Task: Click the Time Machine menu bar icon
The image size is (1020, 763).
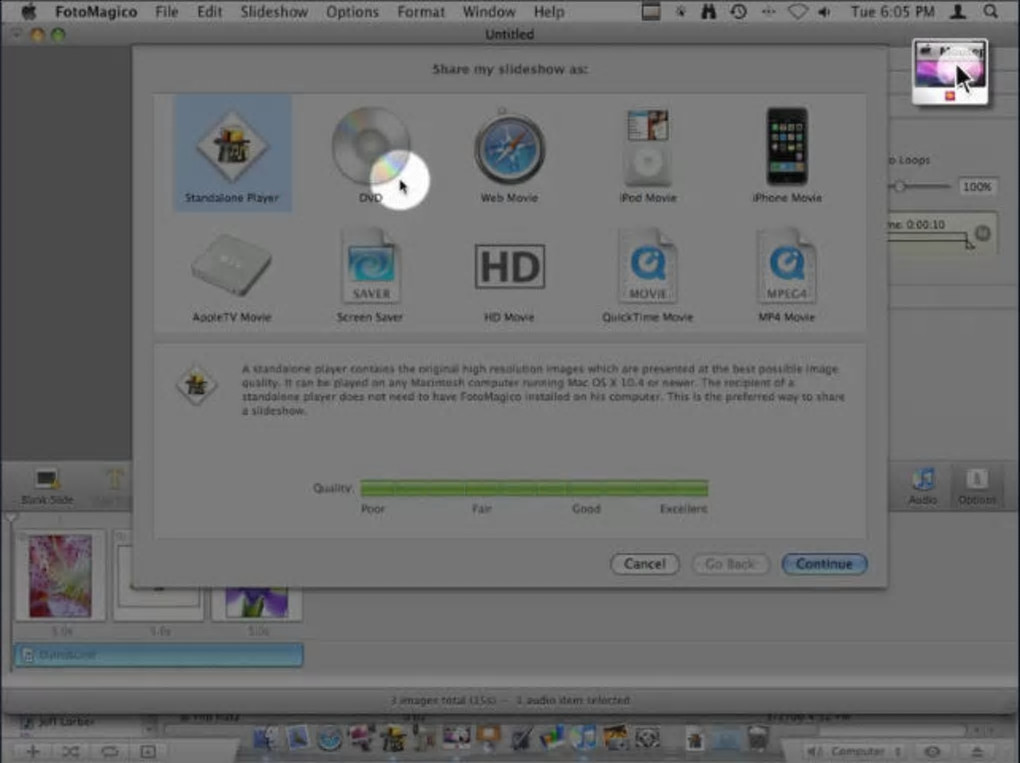Action: point(738,12)
